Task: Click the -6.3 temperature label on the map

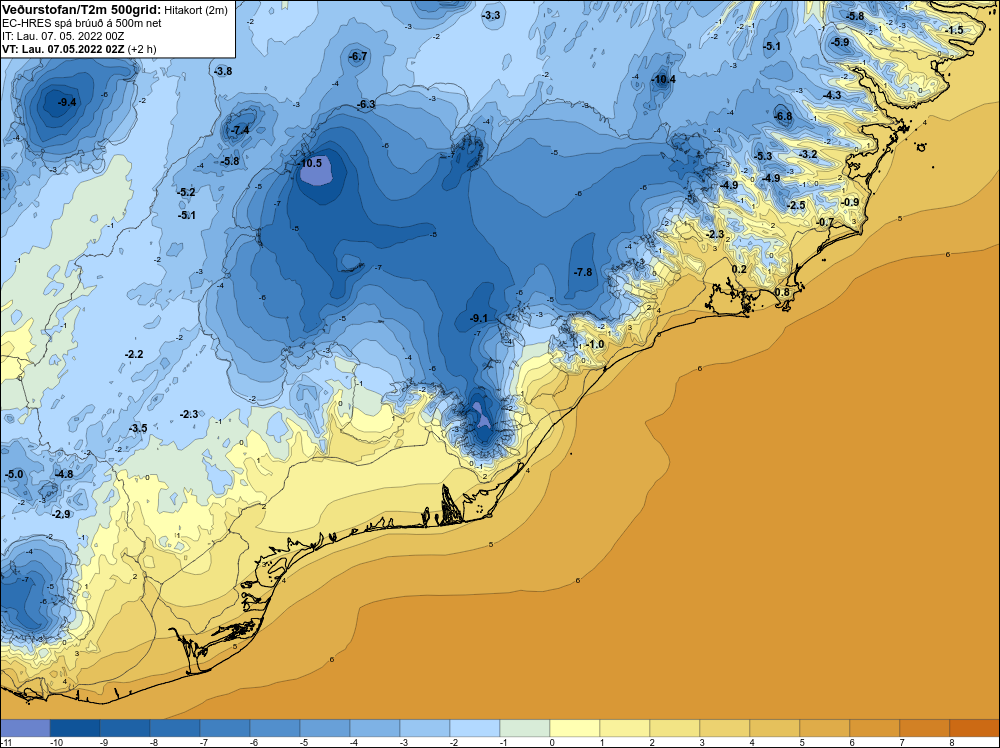Action: pyautogui.click(x=366, y=104)
